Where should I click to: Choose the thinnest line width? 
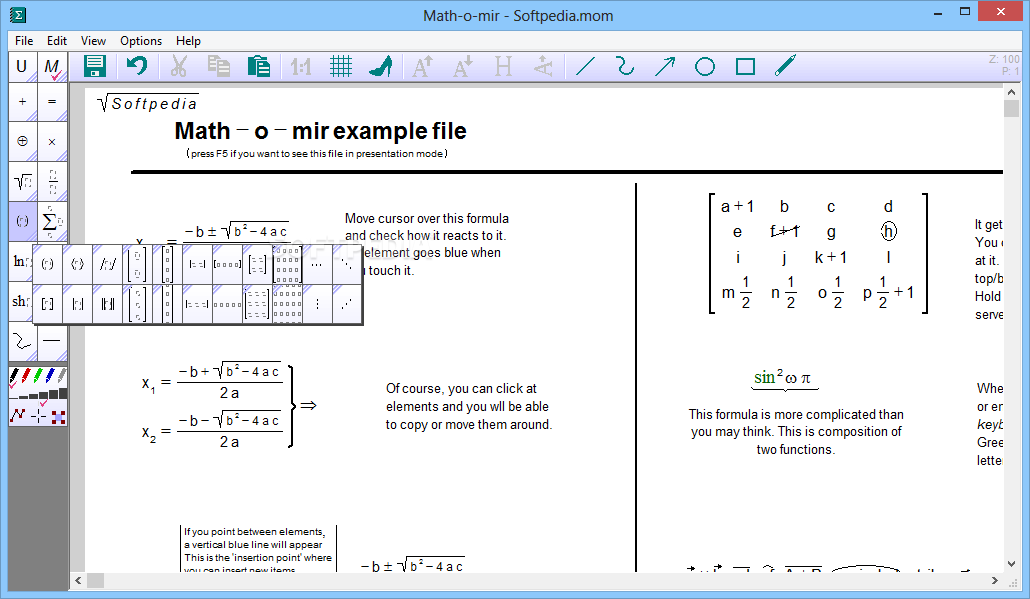tap(14, 397)
